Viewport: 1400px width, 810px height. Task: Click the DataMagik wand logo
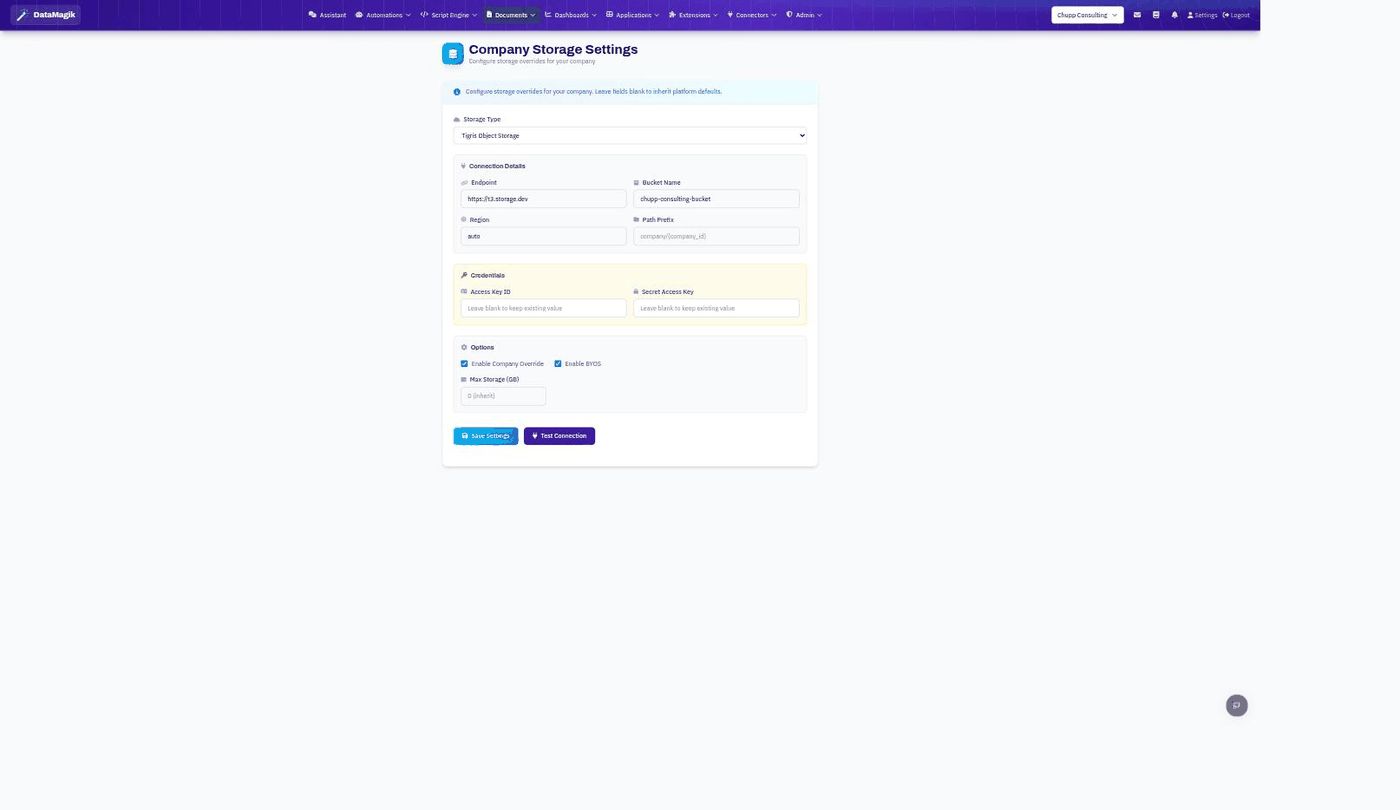coord(22,15)
